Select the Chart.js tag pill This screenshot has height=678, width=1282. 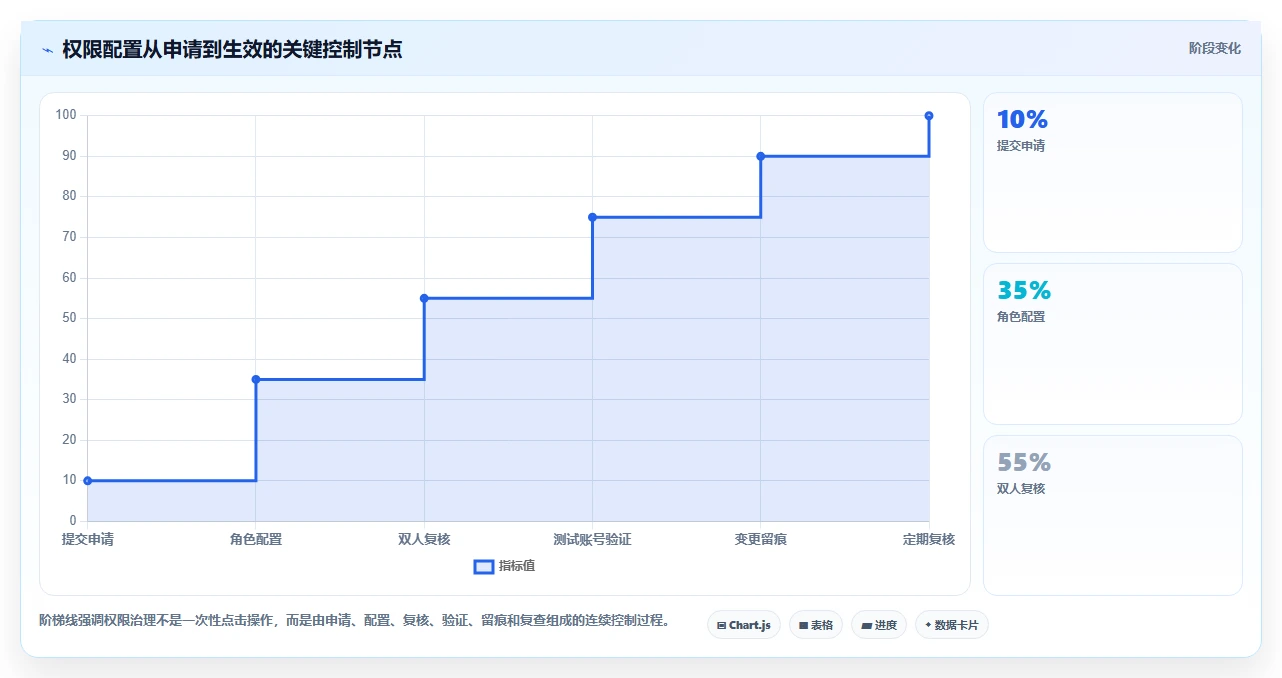coord(743,625)
